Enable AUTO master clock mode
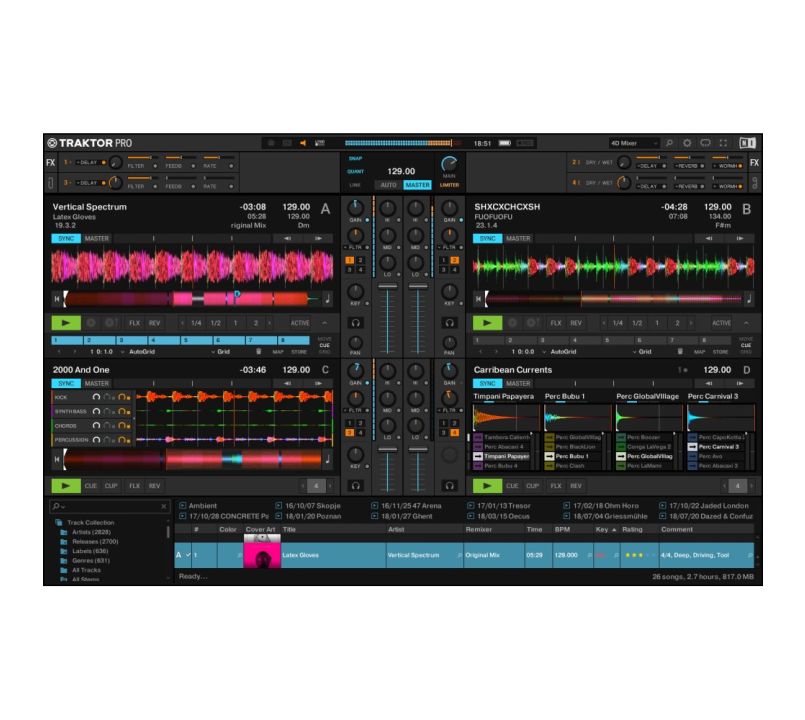The width and height of the screenshot is (805, 720). pos(388,185)
